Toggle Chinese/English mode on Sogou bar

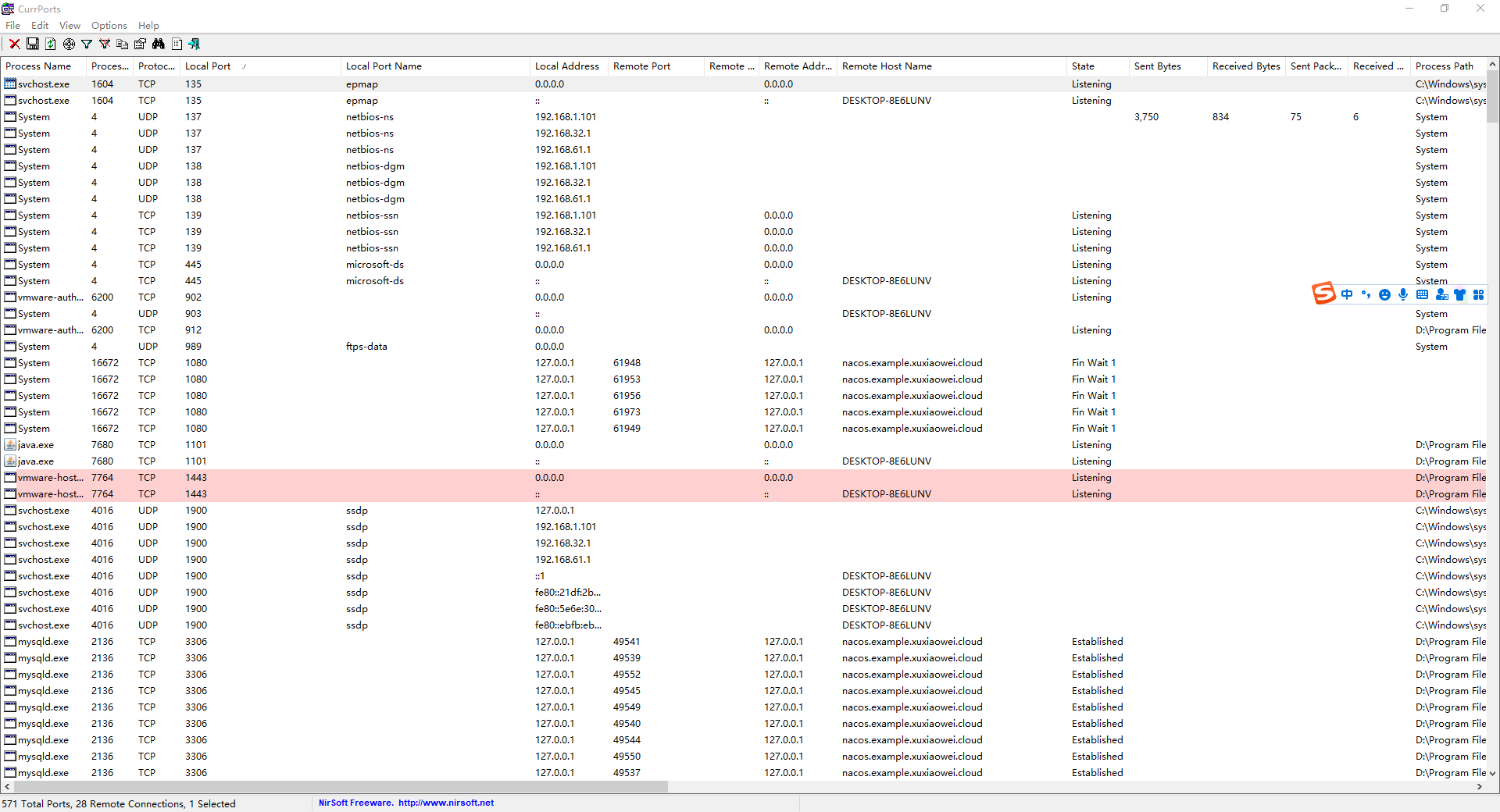coord(1347,295)
